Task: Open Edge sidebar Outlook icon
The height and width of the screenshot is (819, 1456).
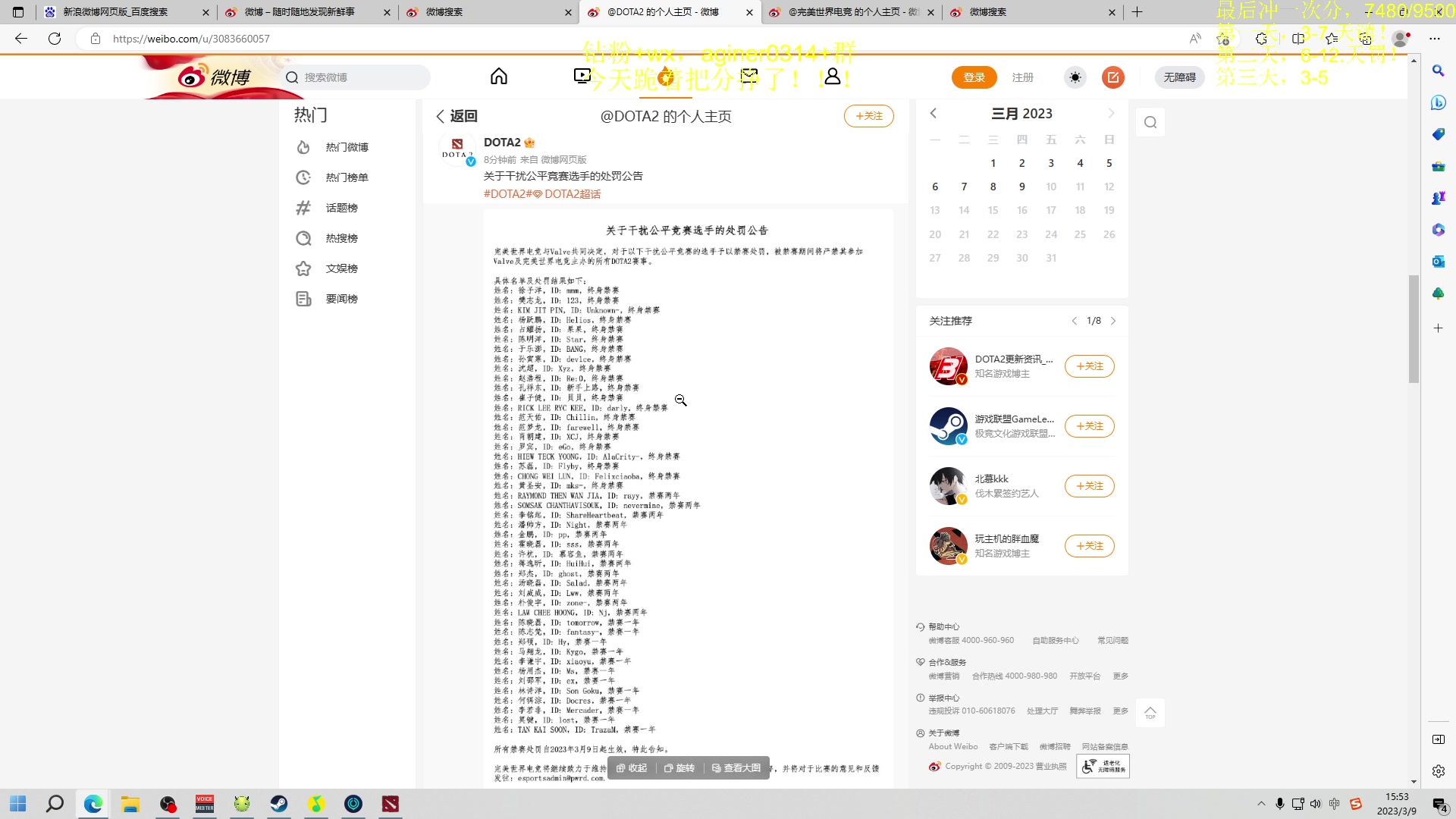Action: click(x=1438, y=262)
